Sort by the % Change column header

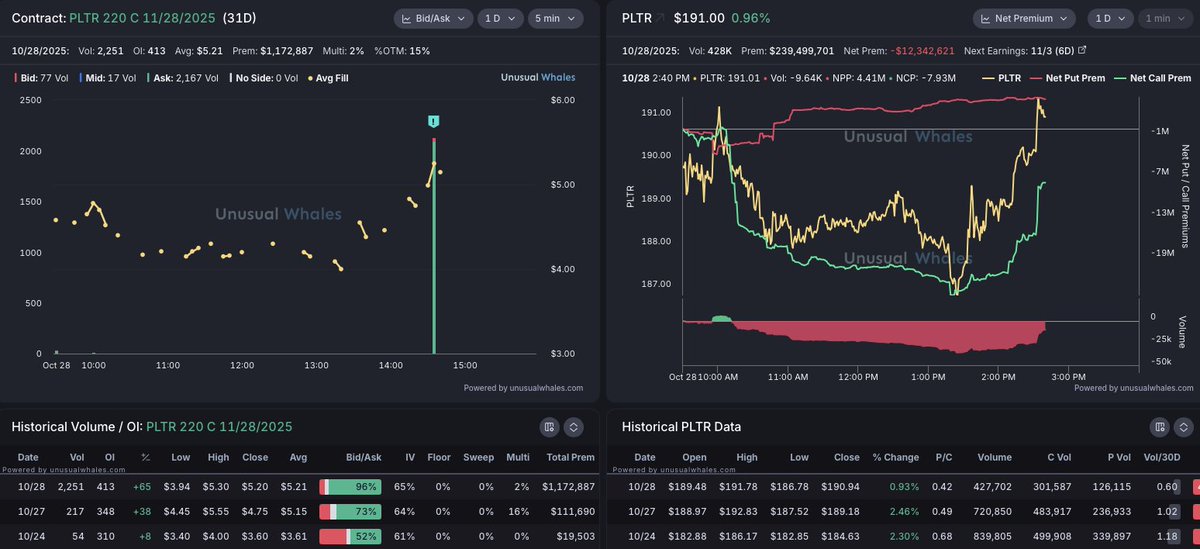coord(894,457)
